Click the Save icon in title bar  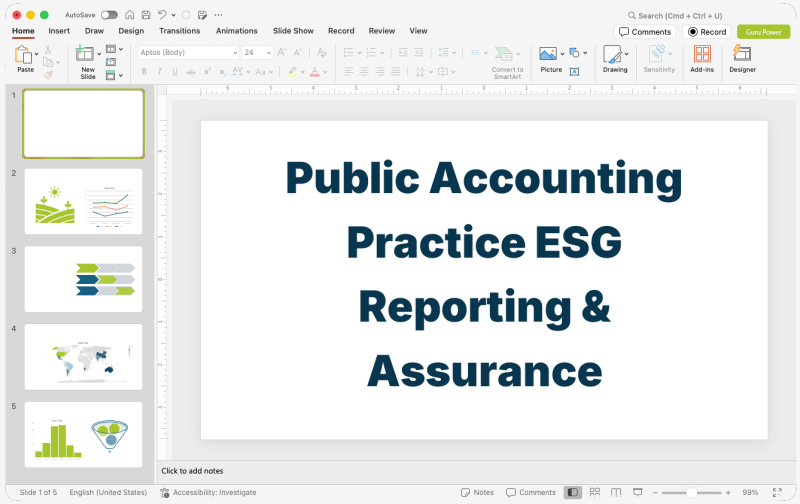pos(146,15)
